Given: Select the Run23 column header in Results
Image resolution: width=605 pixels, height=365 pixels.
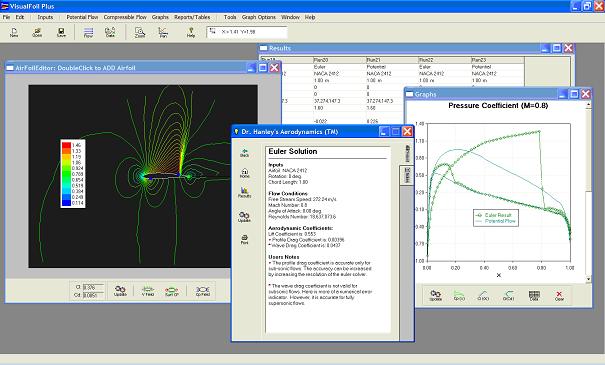Looking at the screenshot, I should (x=497, y=60).
